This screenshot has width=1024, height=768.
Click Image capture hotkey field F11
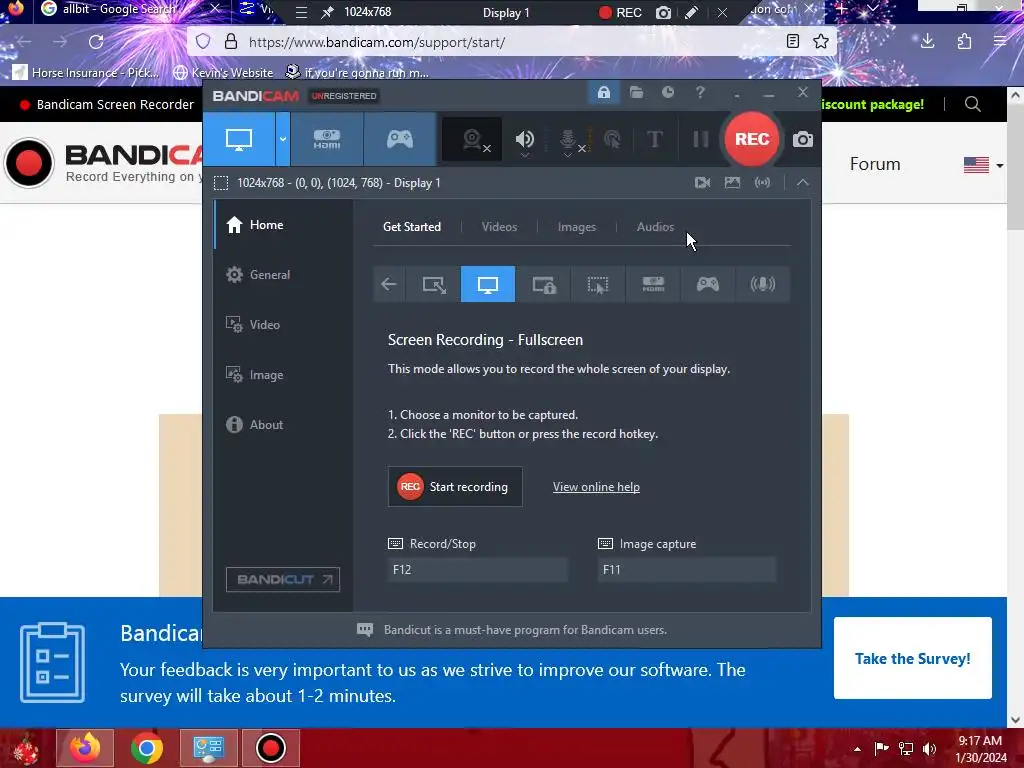pyautogui.click(x=686, y=569)
